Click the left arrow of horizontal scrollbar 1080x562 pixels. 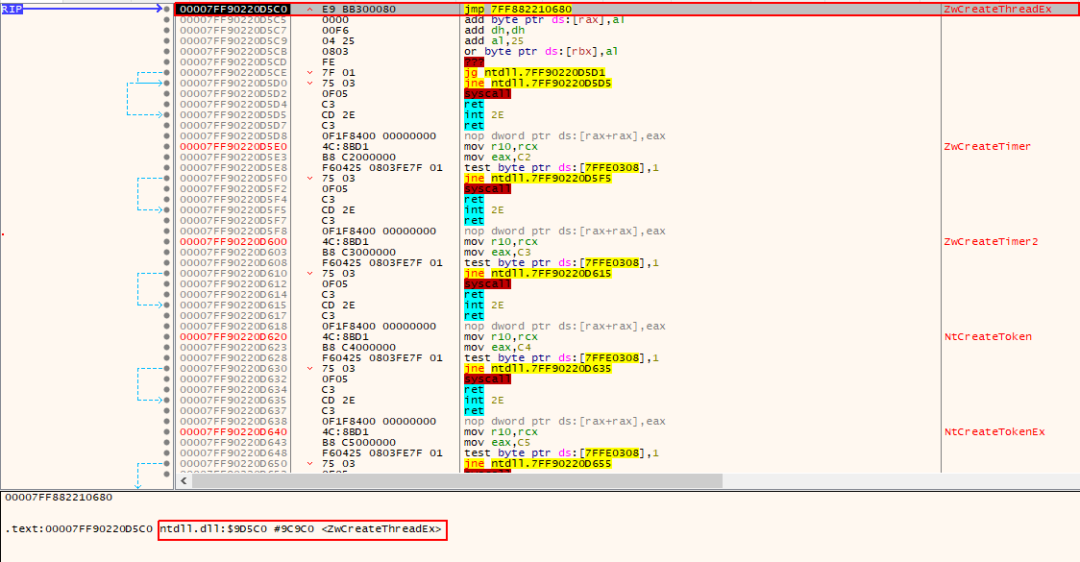(184, 481)
